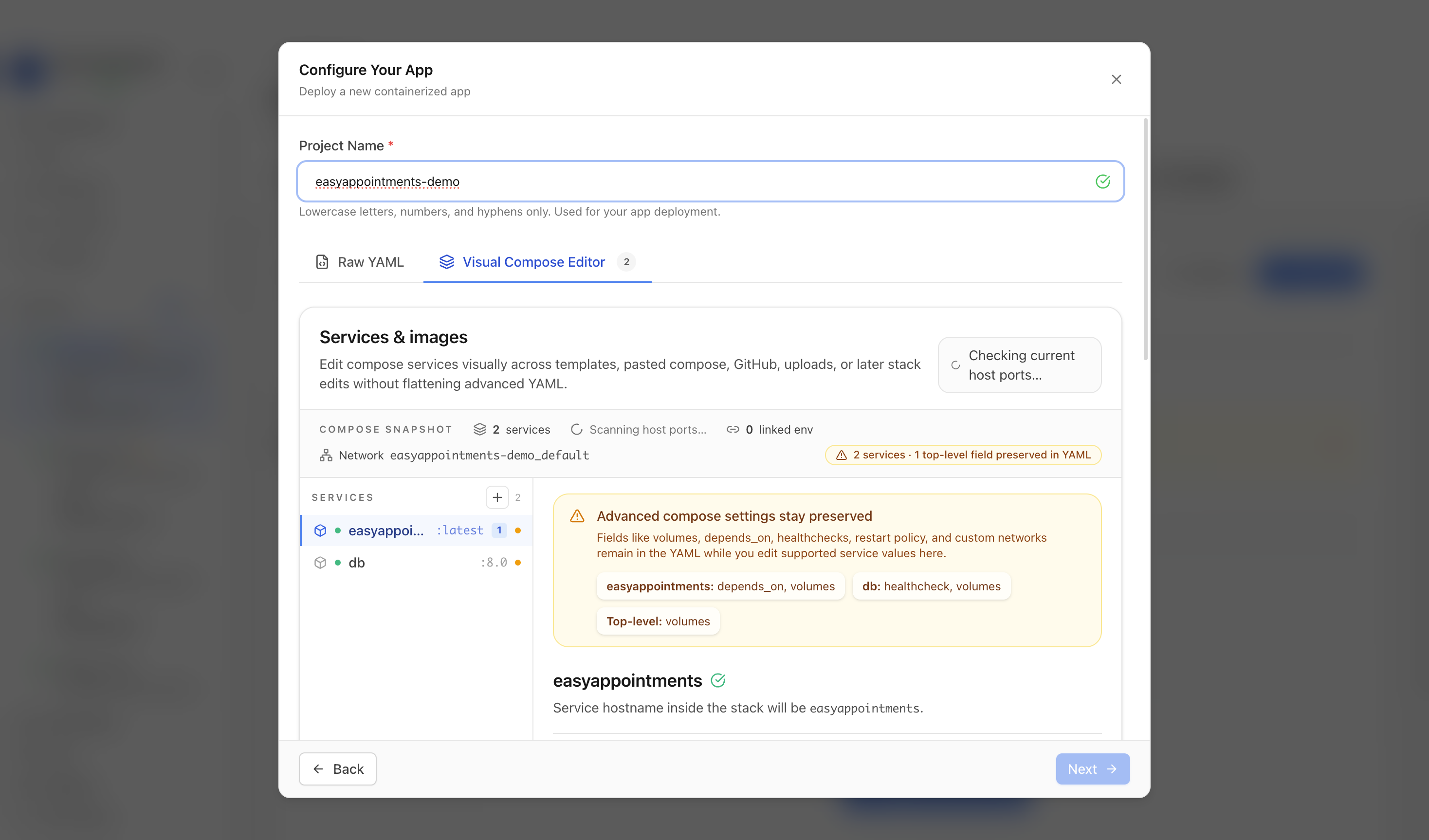Click the Checking current host ports status box
Image resolution: width=1429 pixels, height=840 pixels.
pyautogui.click(x=1019, y=365)
